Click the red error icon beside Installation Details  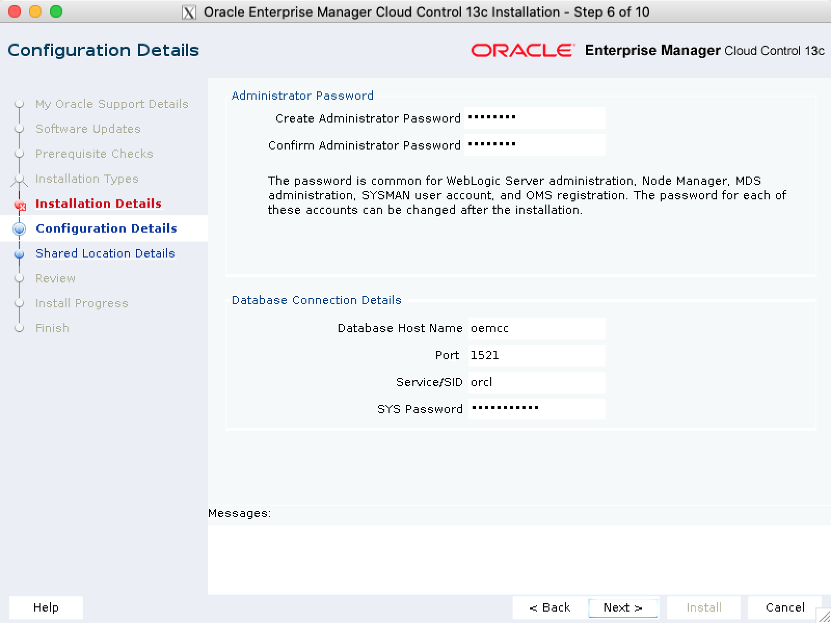20,205
